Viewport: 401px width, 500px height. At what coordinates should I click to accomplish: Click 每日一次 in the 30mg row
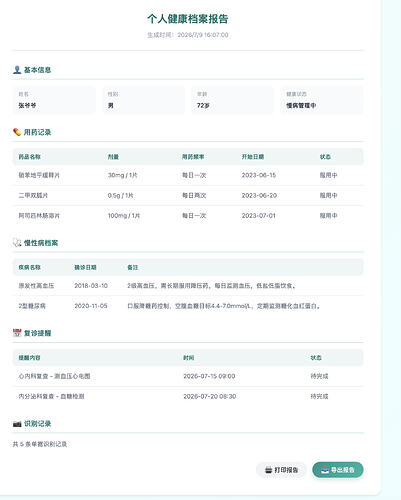(x=194, y=175)
